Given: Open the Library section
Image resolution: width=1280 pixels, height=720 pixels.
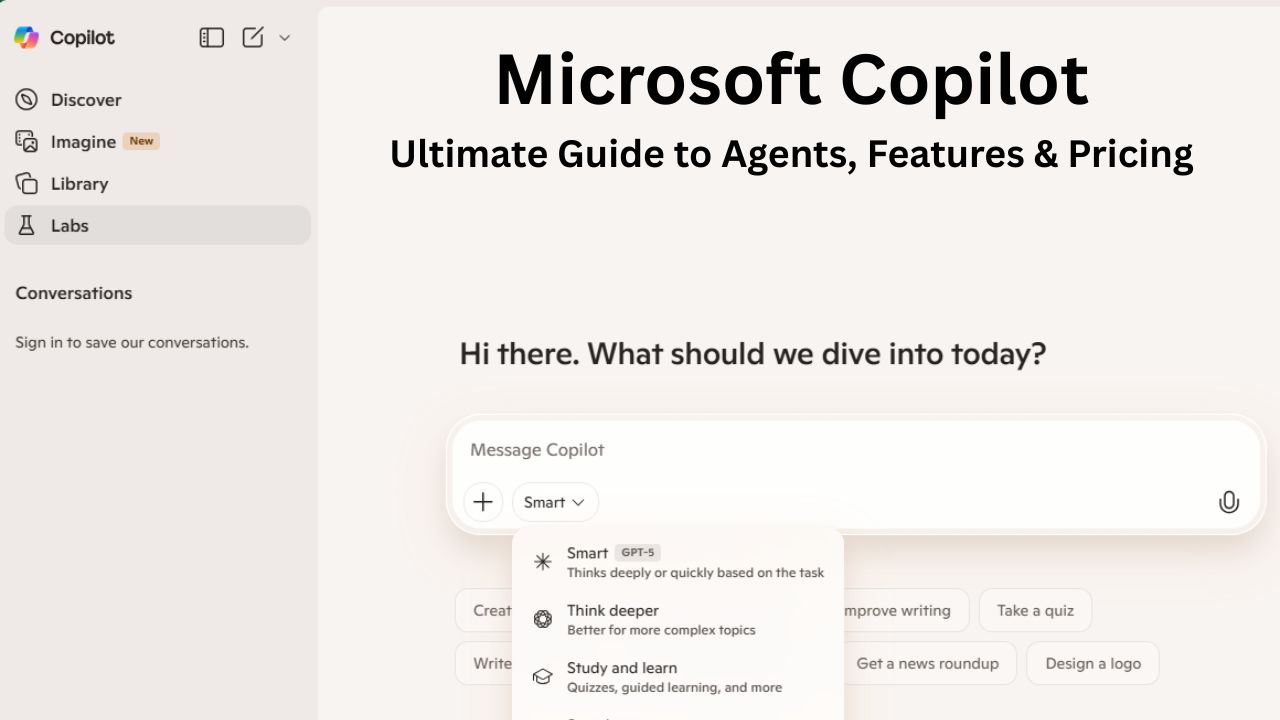Looking at the screenshot, I should [79, 183].
